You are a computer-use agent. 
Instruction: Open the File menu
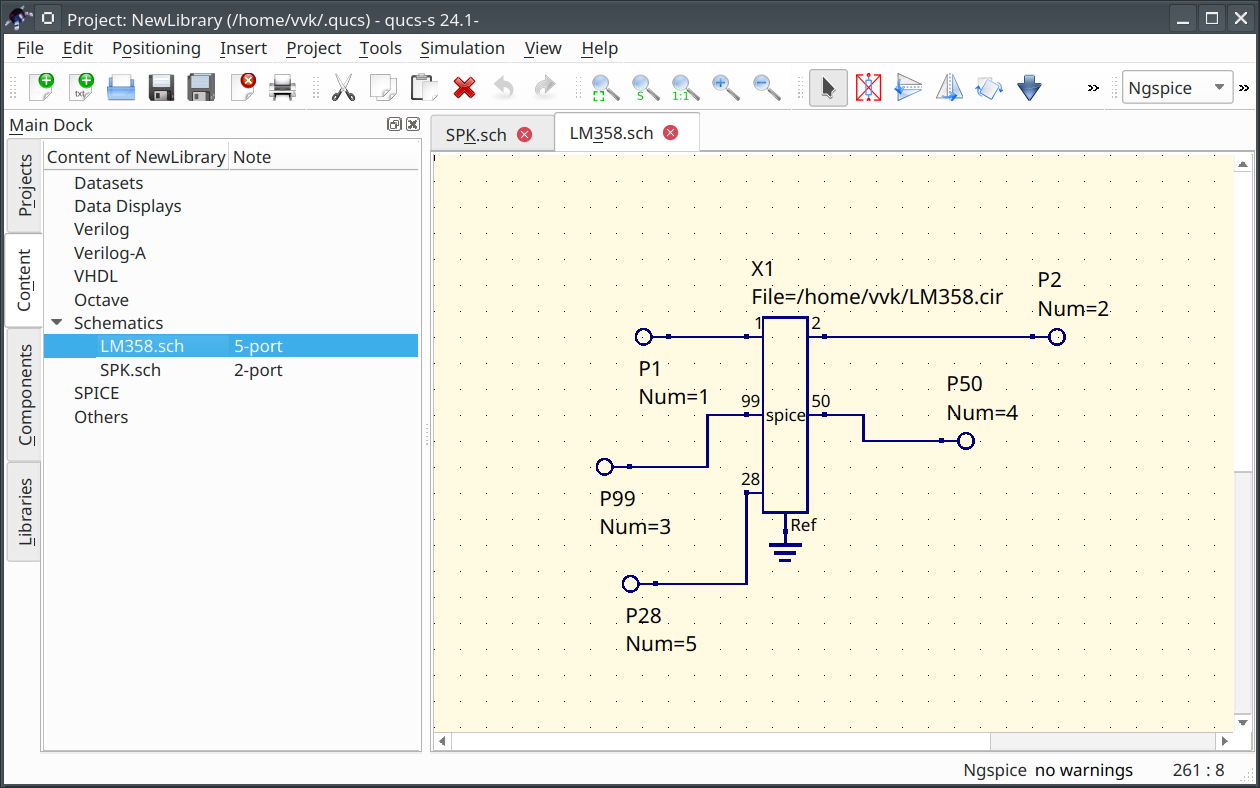(x=30, y=48)
